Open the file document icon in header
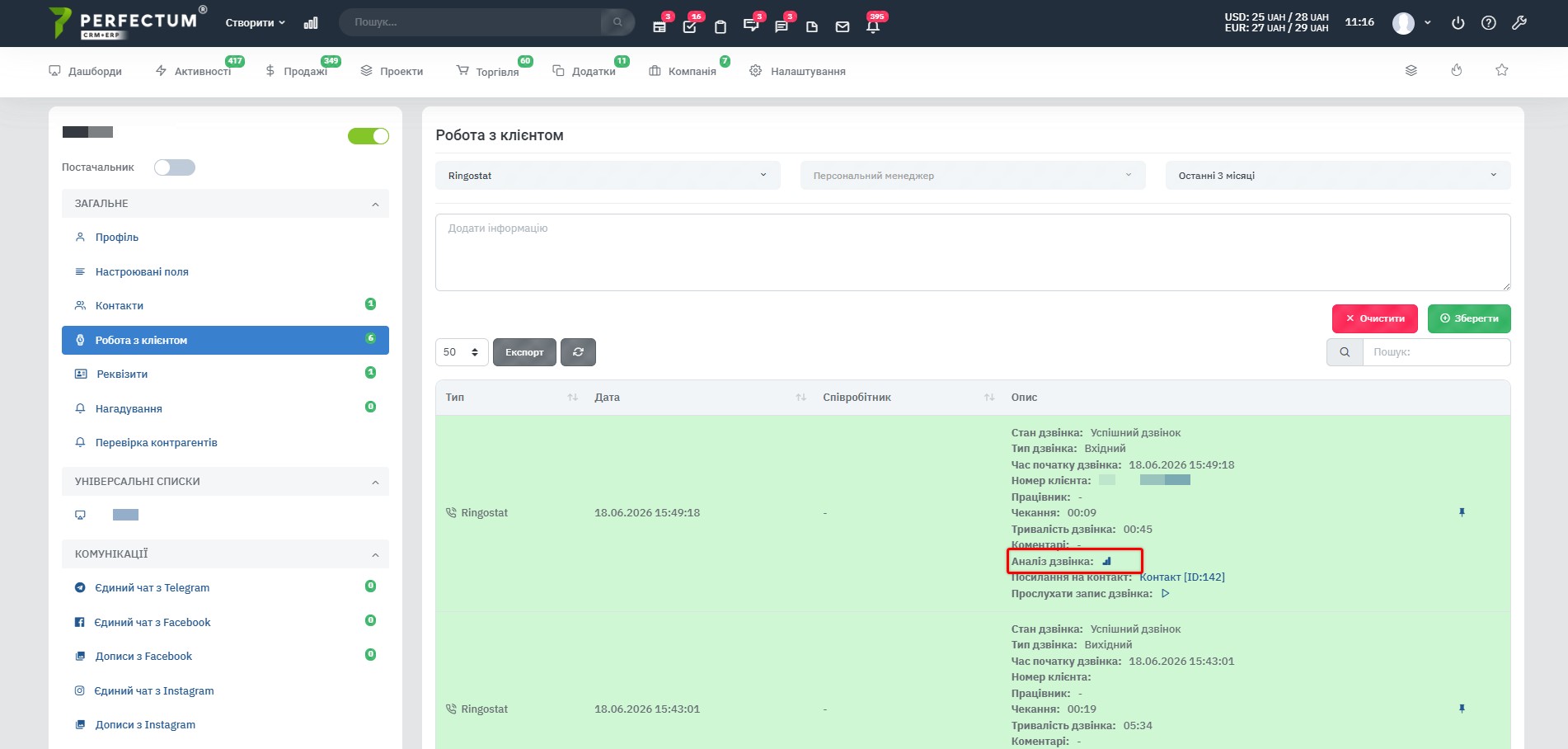The height and width of the screenshot is (749, 1568). coord(812,26)
